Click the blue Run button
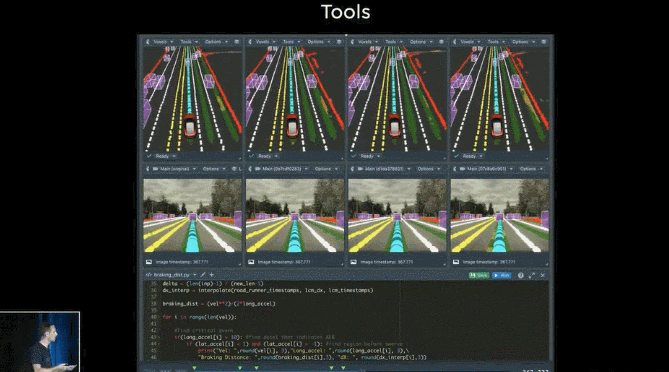This screenshot has width=669, height=372. [x=502, y=276]
